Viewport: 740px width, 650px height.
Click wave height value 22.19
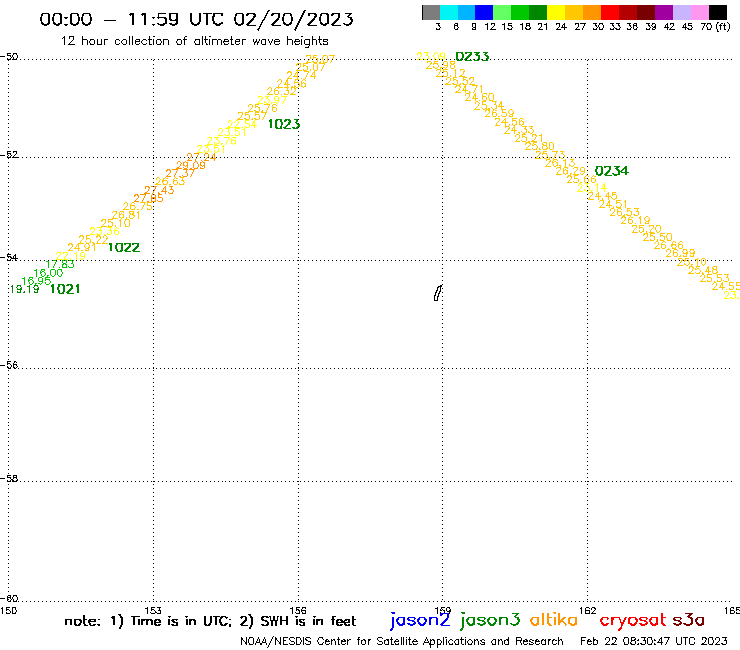(70, 256)
